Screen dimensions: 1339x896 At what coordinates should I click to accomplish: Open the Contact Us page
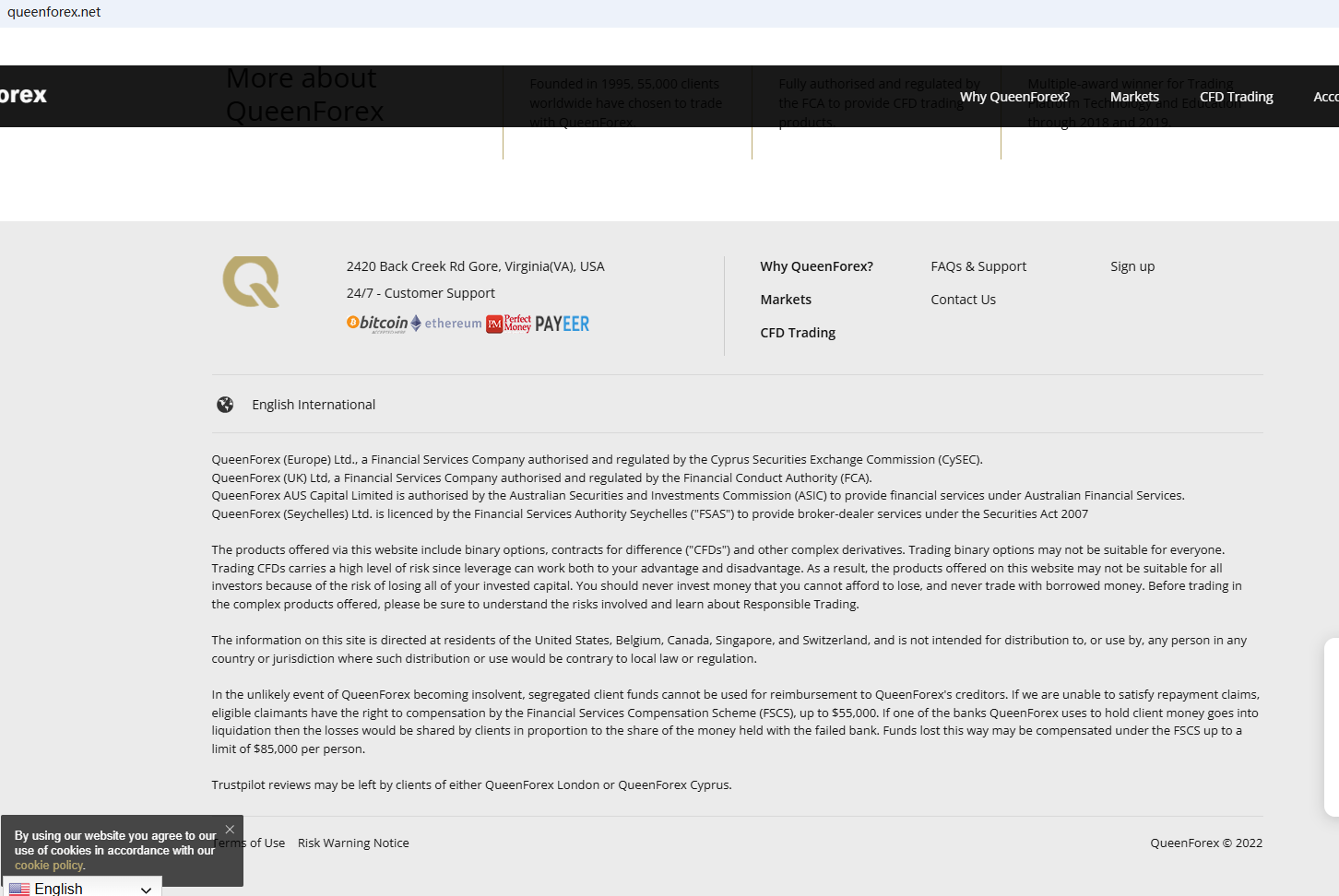tap(963, 300)
